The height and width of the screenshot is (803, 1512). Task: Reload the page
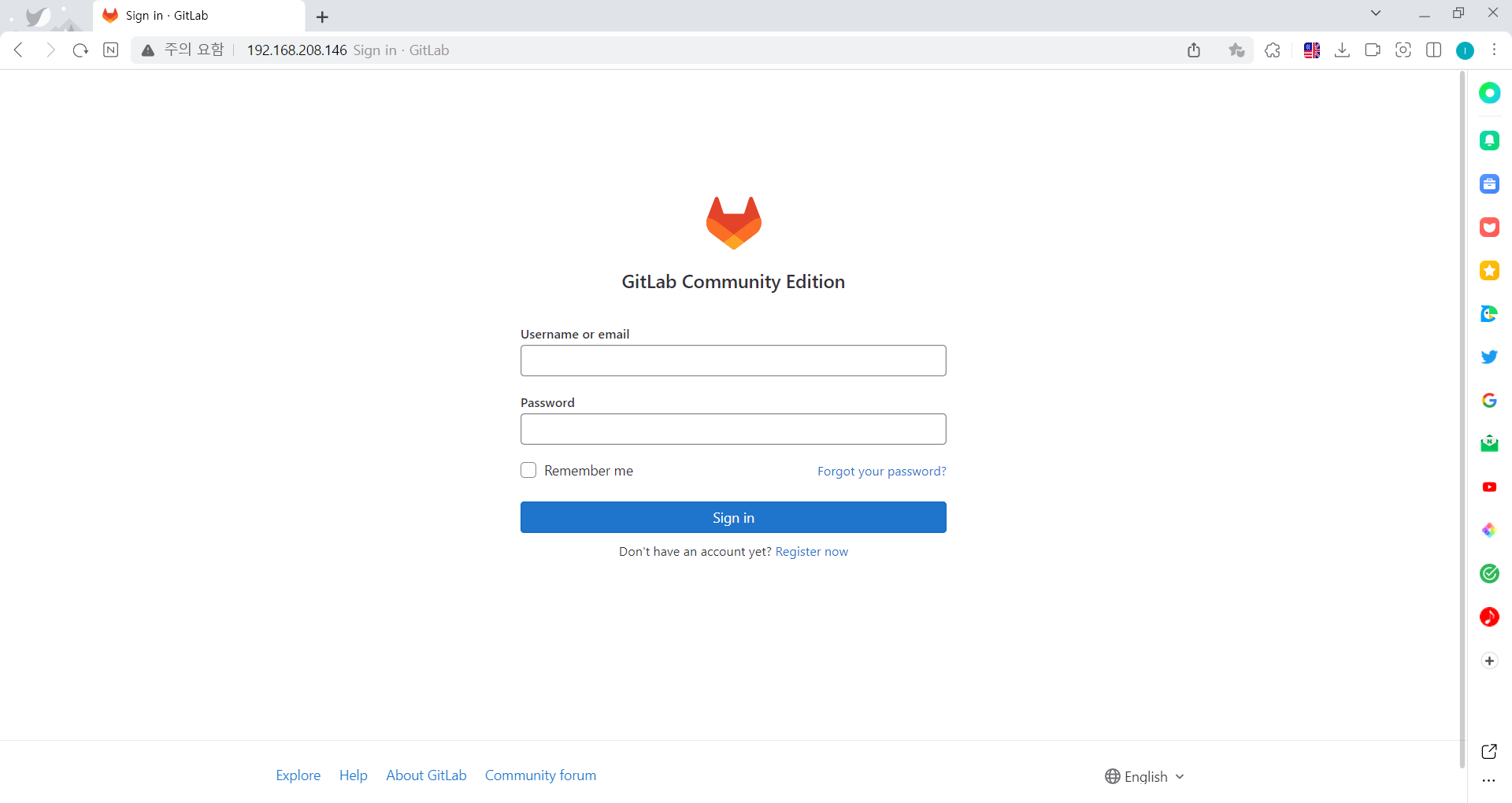(80, 50)
